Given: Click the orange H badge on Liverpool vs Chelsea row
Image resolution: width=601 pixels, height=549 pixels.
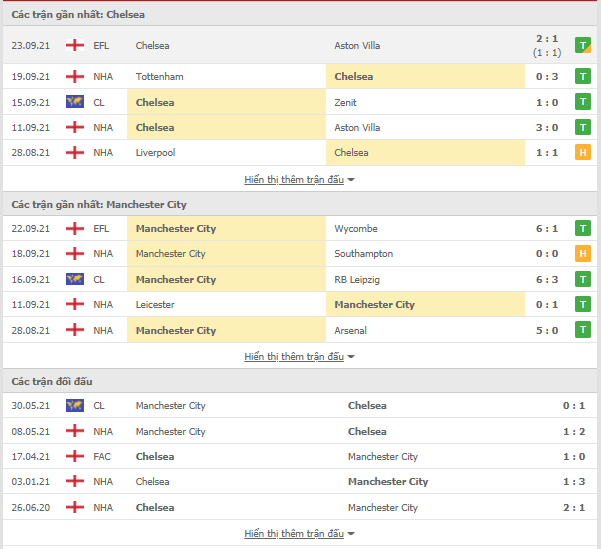Looking at the screenshot, I should (x=583, y=153).
